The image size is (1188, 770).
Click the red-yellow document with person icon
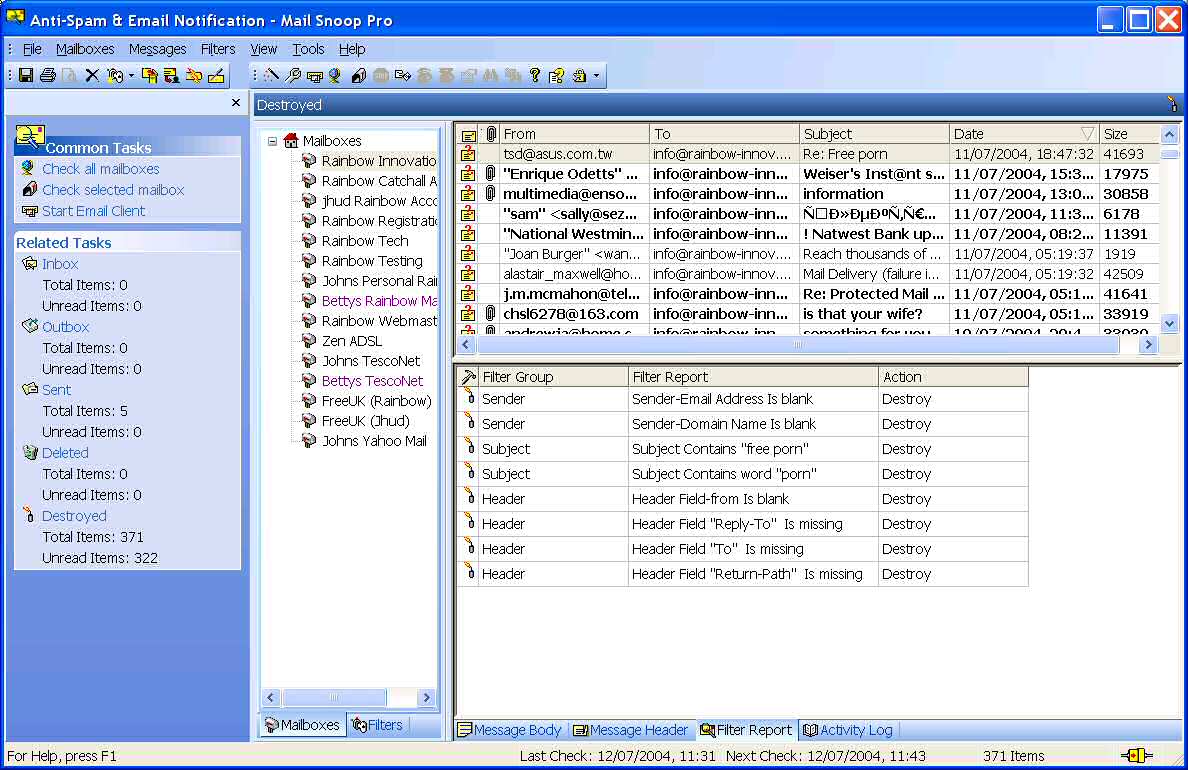[x=171, y=75]
